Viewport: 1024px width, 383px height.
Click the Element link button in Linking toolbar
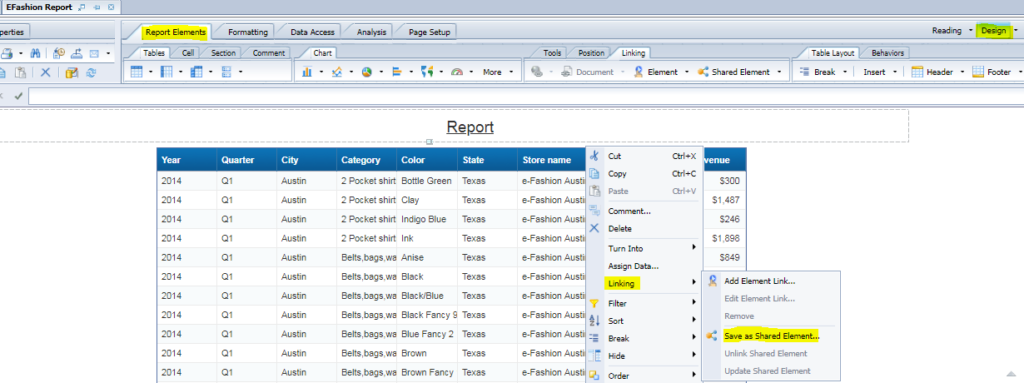pyautogui.click(x=656, y=72)
